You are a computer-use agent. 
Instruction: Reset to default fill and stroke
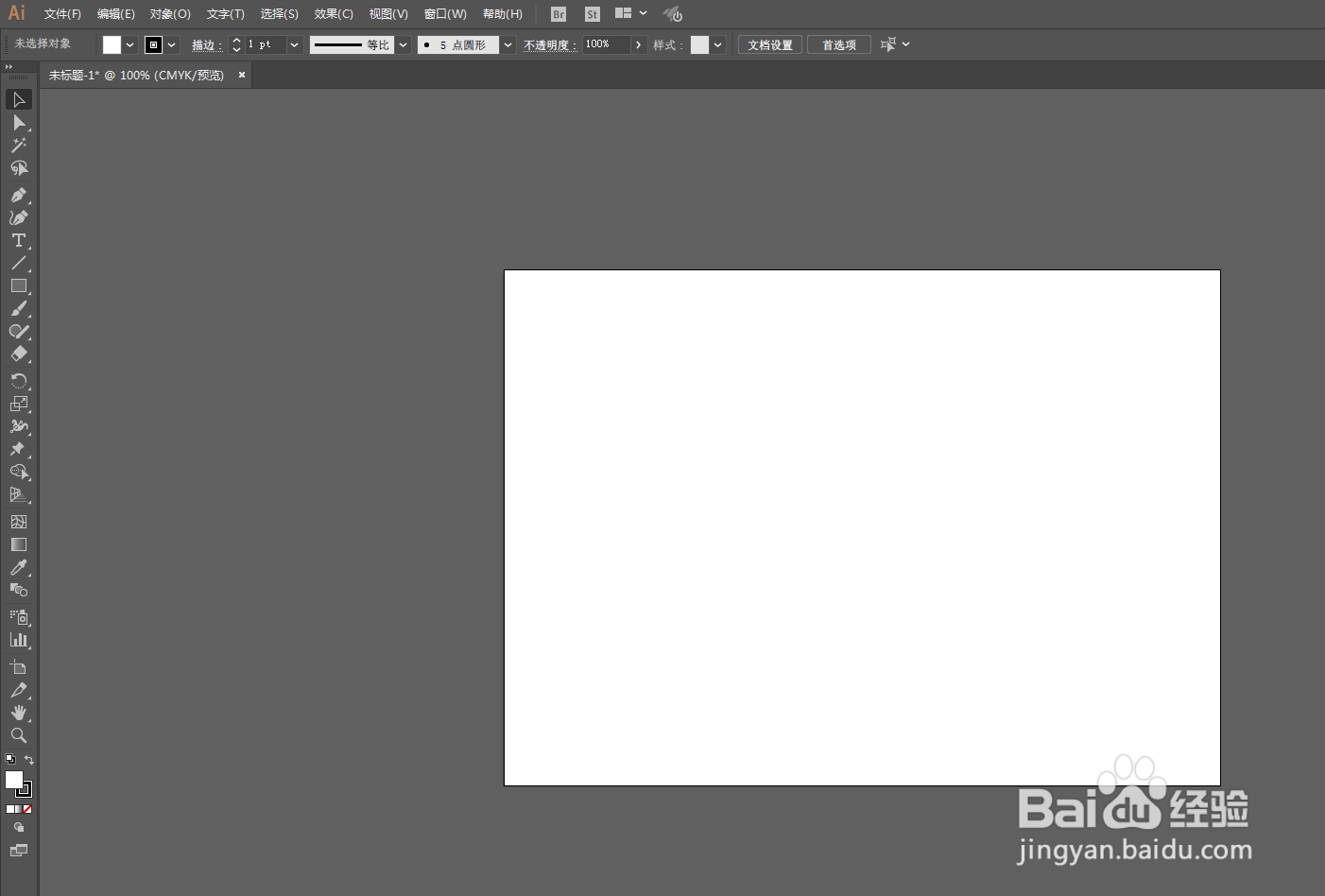coord(10,759)
